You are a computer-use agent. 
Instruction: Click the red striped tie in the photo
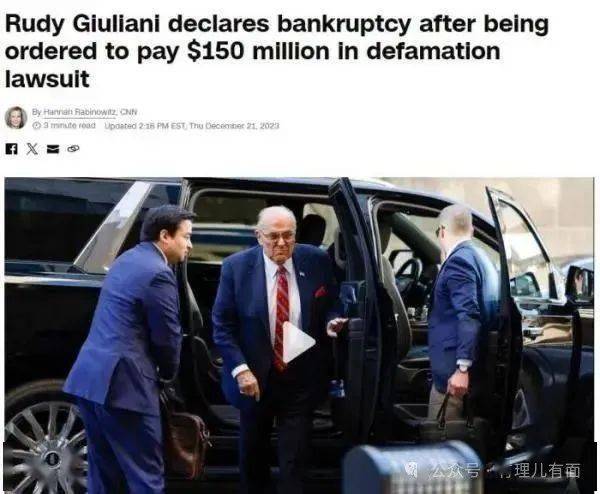281,317
